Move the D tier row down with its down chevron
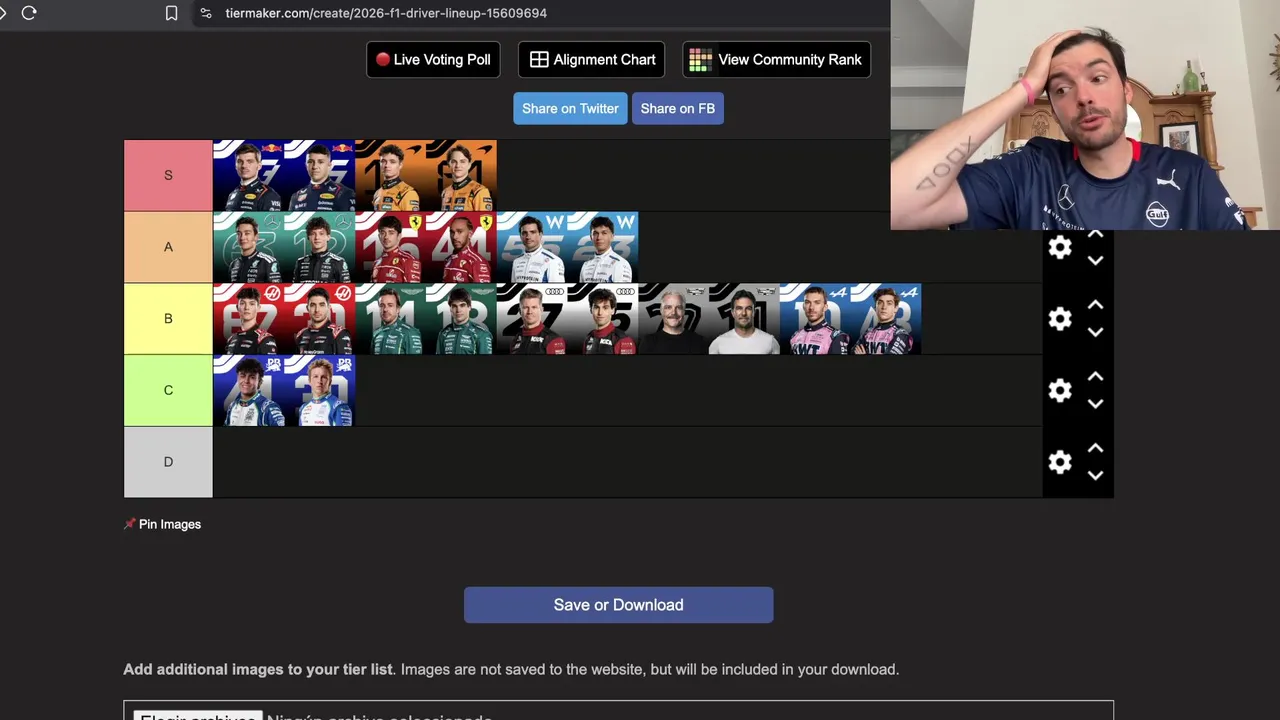This screenshot has height=720, width=1280. coord(1095,476)
